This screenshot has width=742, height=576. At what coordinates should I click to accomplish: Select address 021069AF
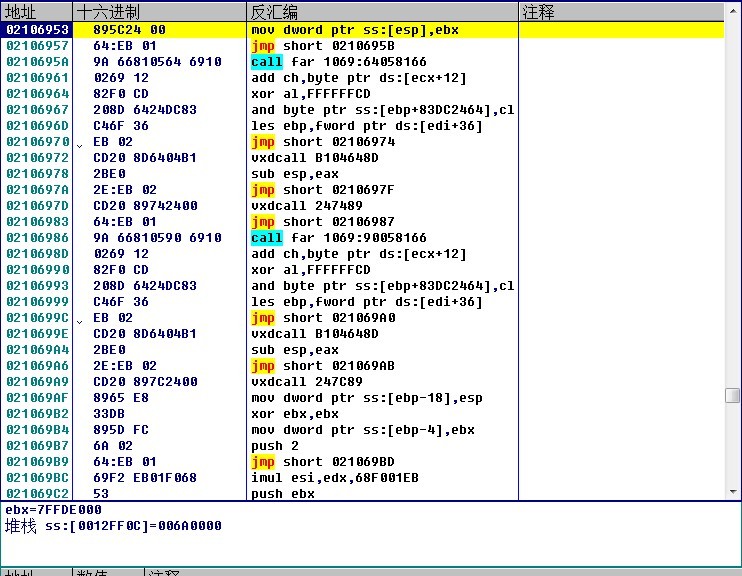coord(37,398)
